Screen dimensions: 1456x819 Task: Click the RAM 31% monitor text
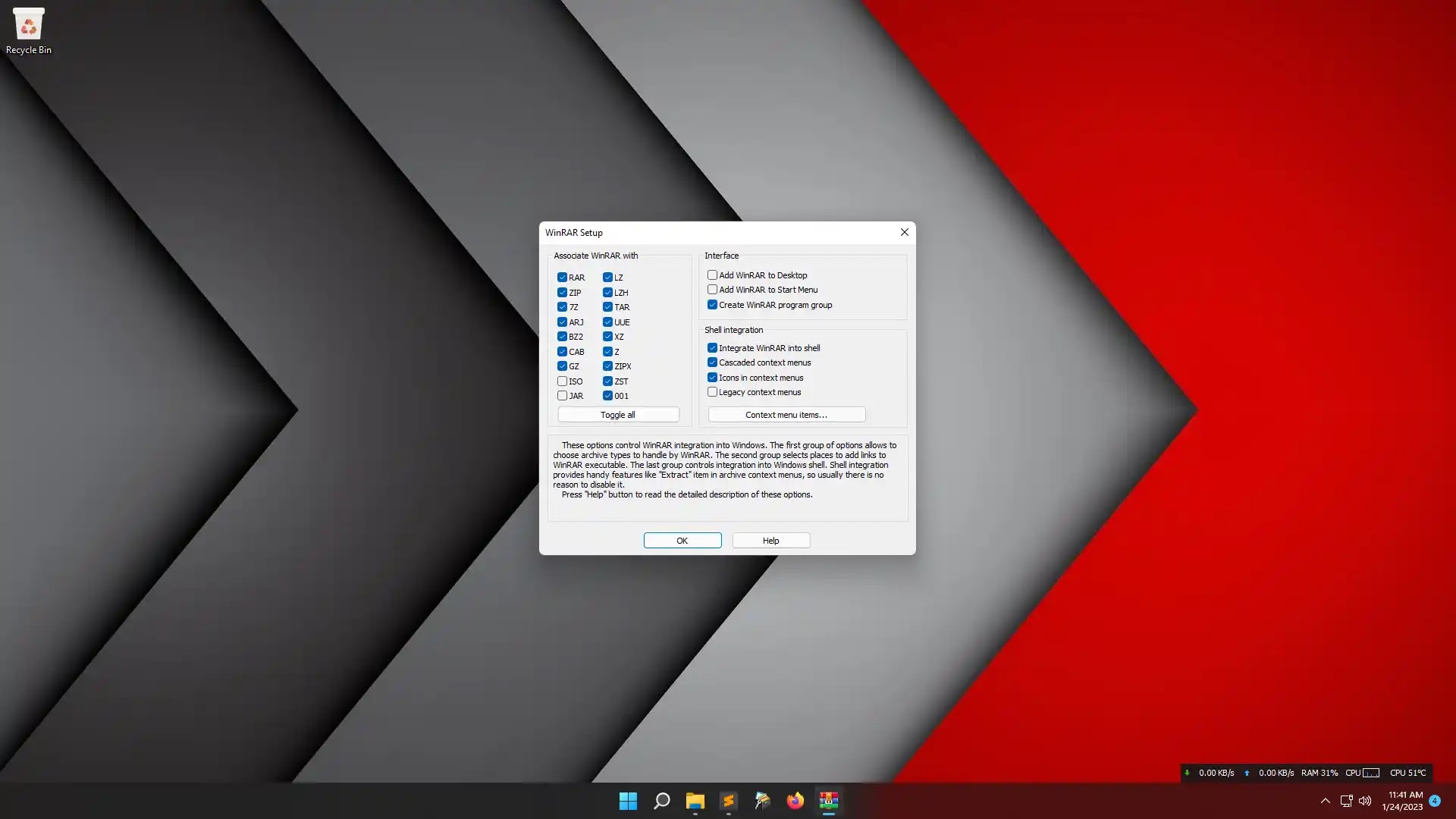tap(1319, 773)
